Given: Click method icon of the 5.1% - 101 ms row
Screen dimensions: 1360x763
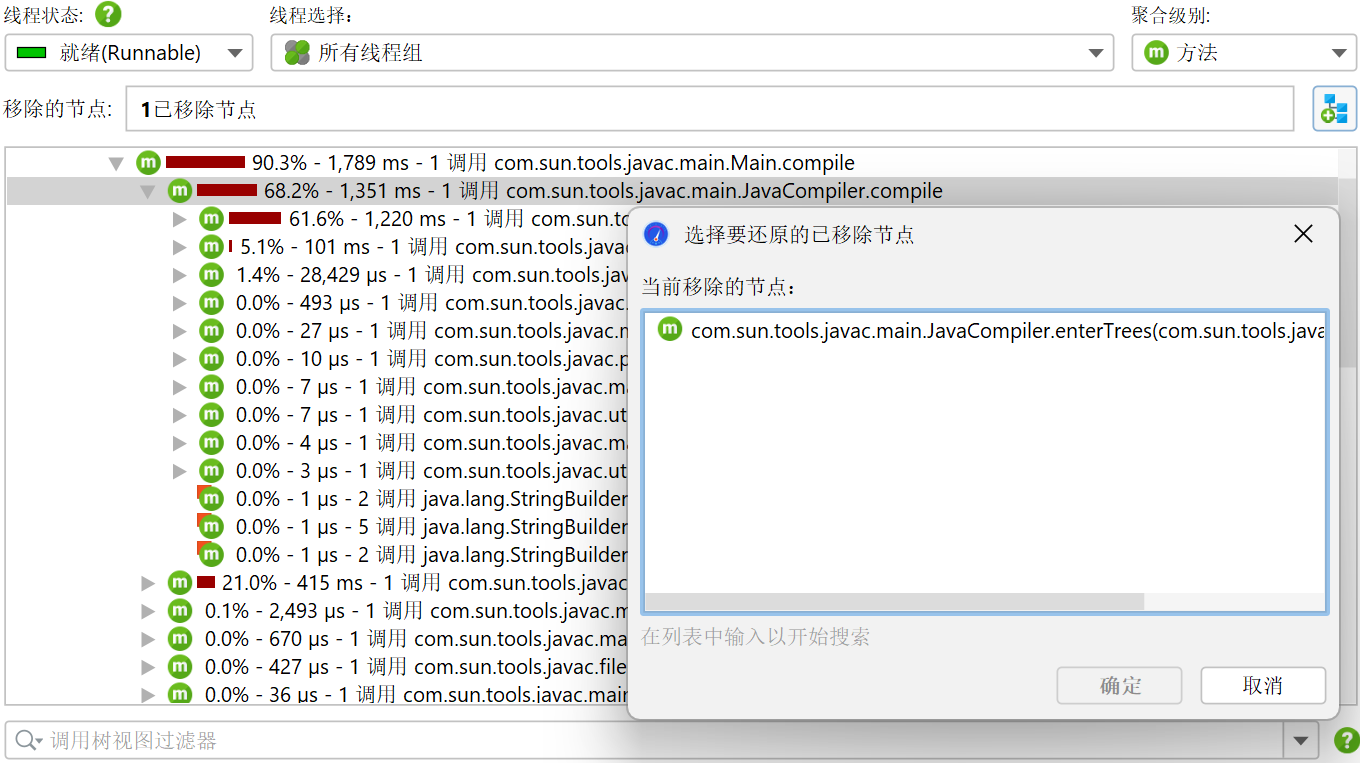Looking at the screenshot, I should coord(211,247).
